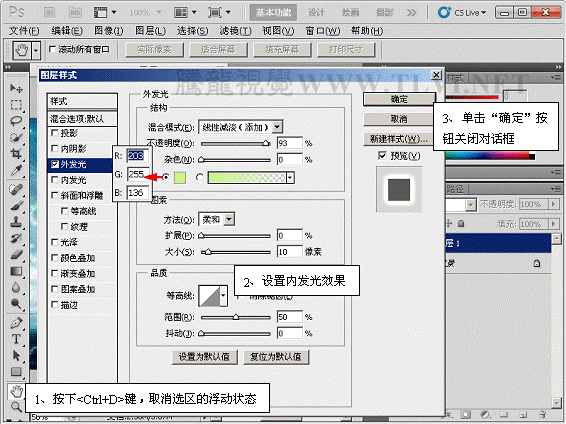
Task: Toggle the 预览 preview checkbox
Action: [382, 156]
